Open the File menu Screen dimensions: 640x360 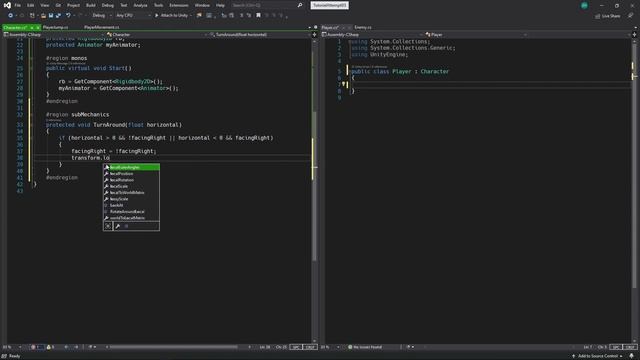point(18,5)
